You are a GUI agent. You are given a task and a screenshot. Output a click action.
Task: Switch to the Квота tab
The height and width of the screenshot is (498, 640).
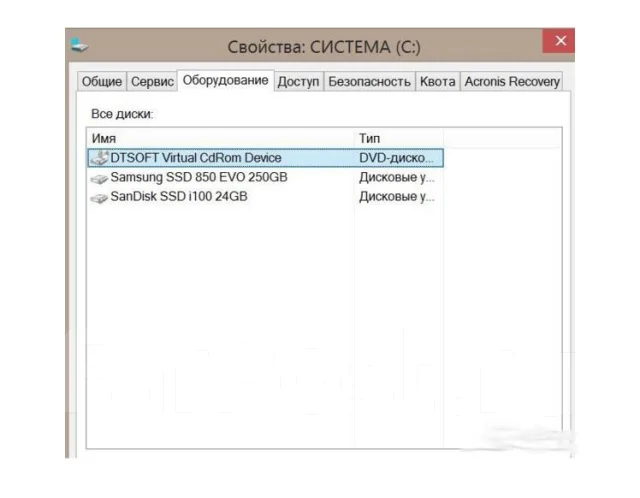438,81
